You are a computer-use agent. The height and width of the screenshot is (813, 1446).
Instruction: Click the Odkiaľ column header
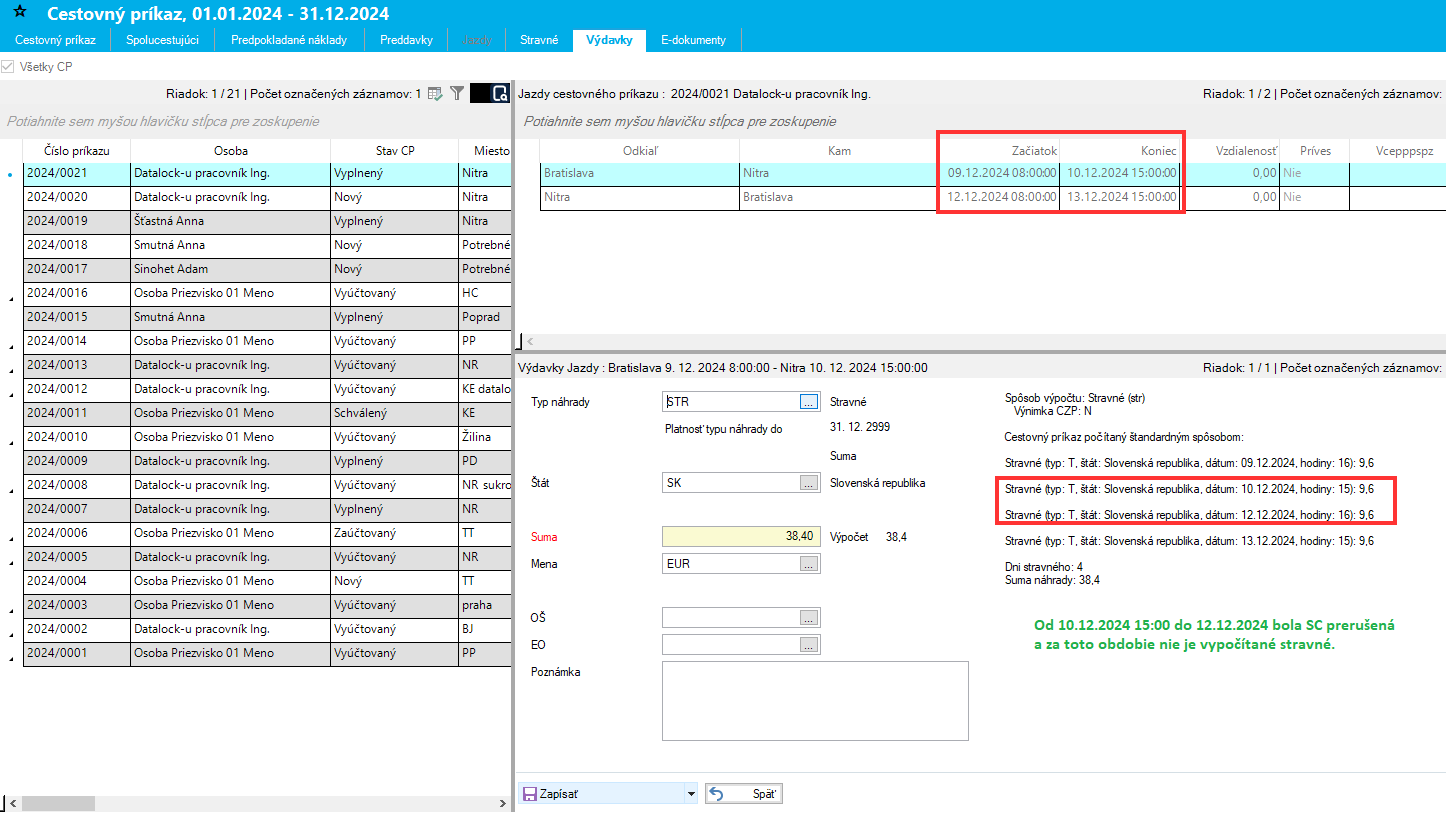click(640, 151)
